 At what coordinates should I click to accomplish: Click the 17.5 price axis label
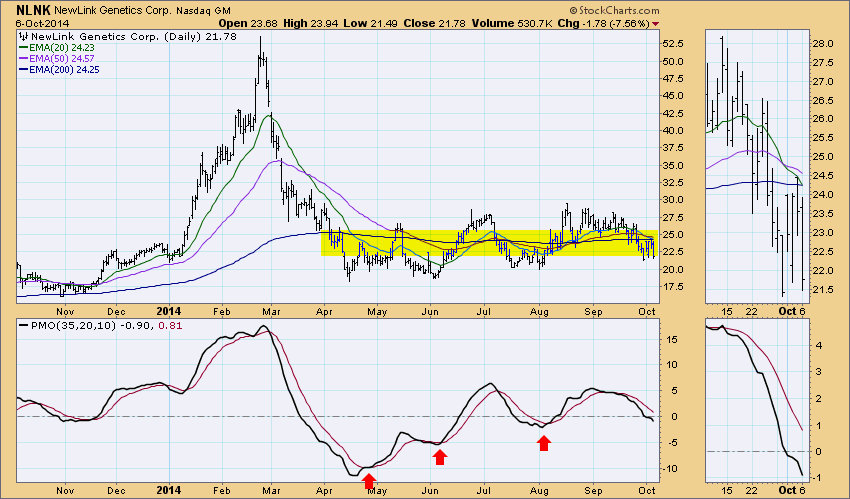point(671,287)
